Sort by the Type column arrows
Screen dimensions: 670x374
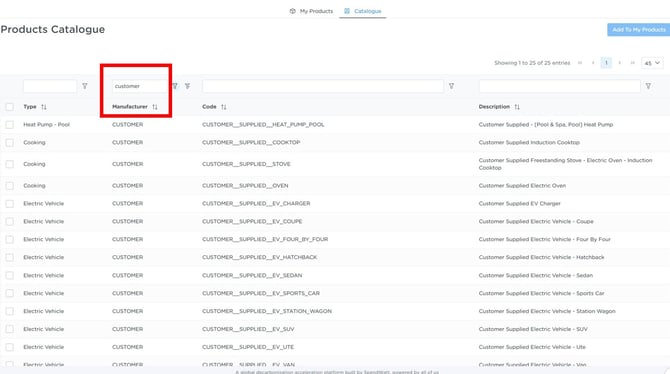pyautogui.click(x=44, y=107)
